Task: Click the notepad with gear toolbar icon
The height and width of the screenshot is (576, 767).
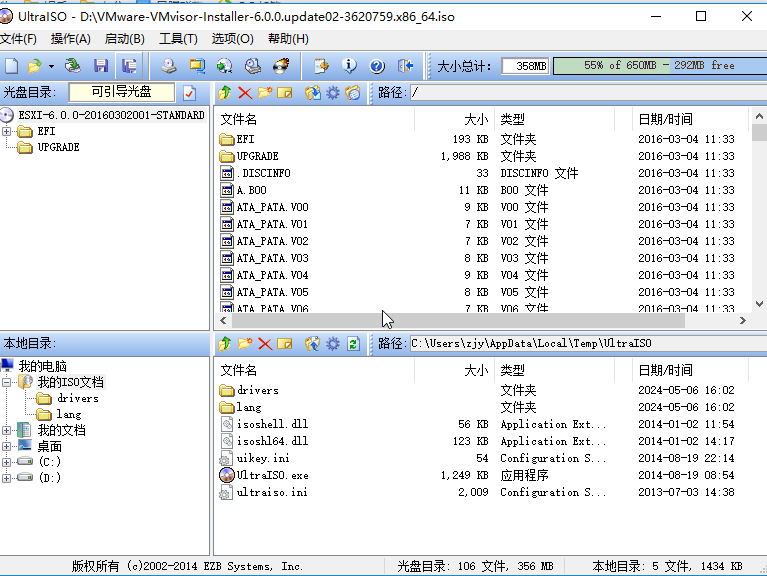Action: coord(321,66)
